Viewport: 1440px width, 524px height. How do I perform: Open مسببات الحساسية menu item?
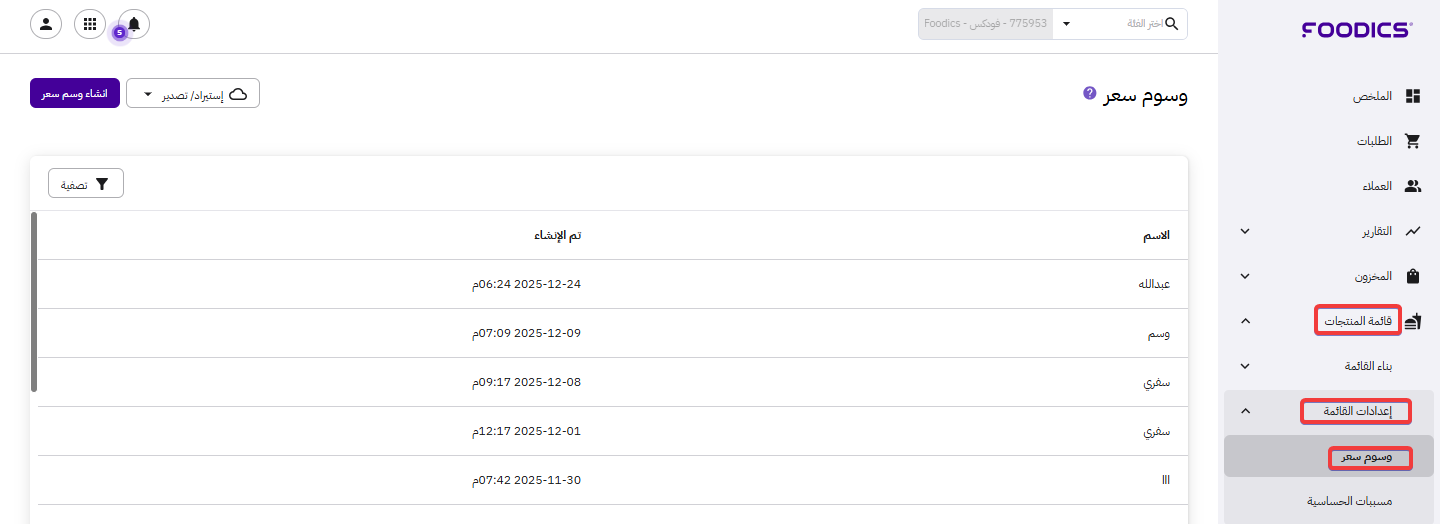click(1349, 501)
